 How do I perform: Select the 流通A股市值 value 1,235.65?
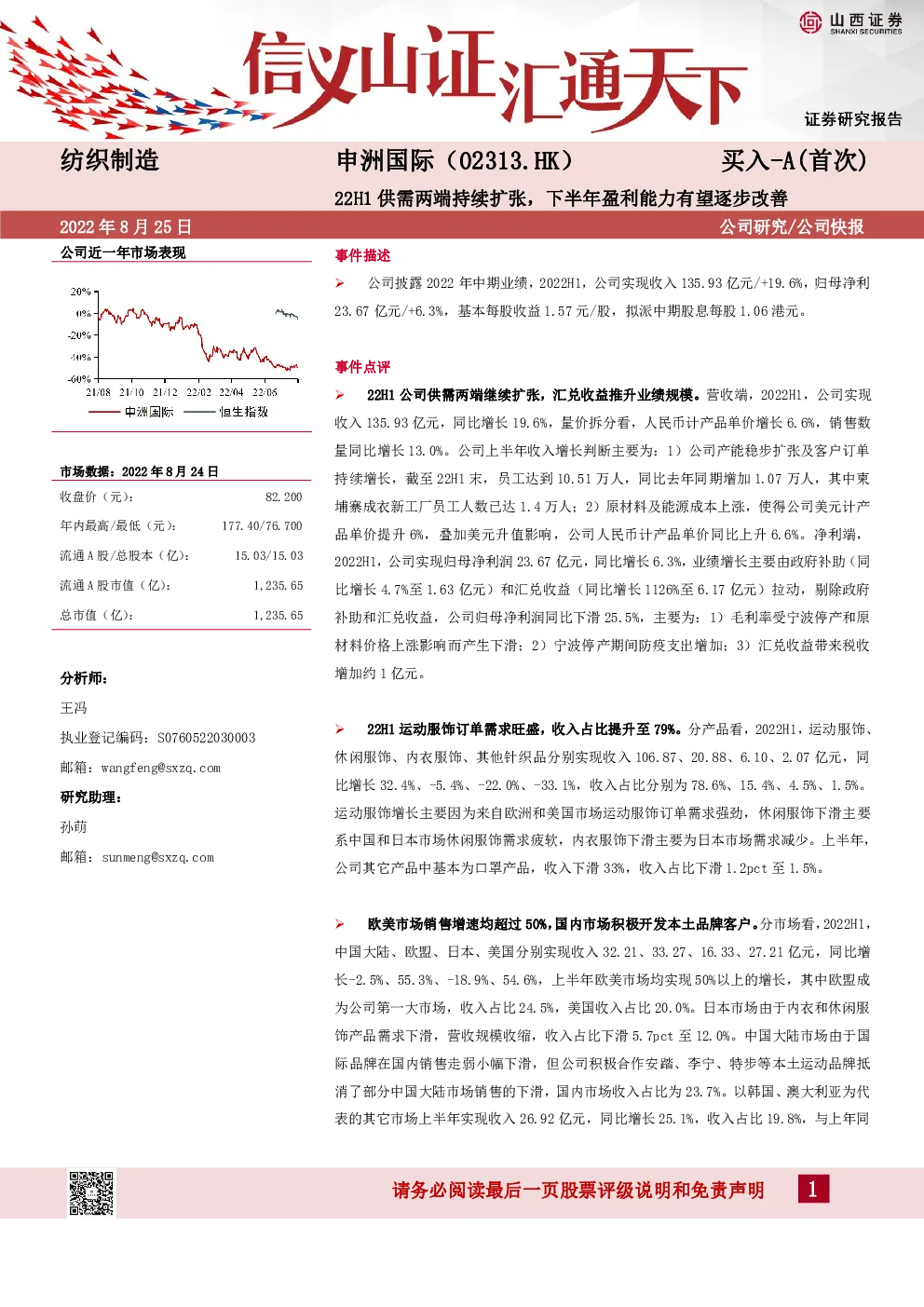[279, 586]
